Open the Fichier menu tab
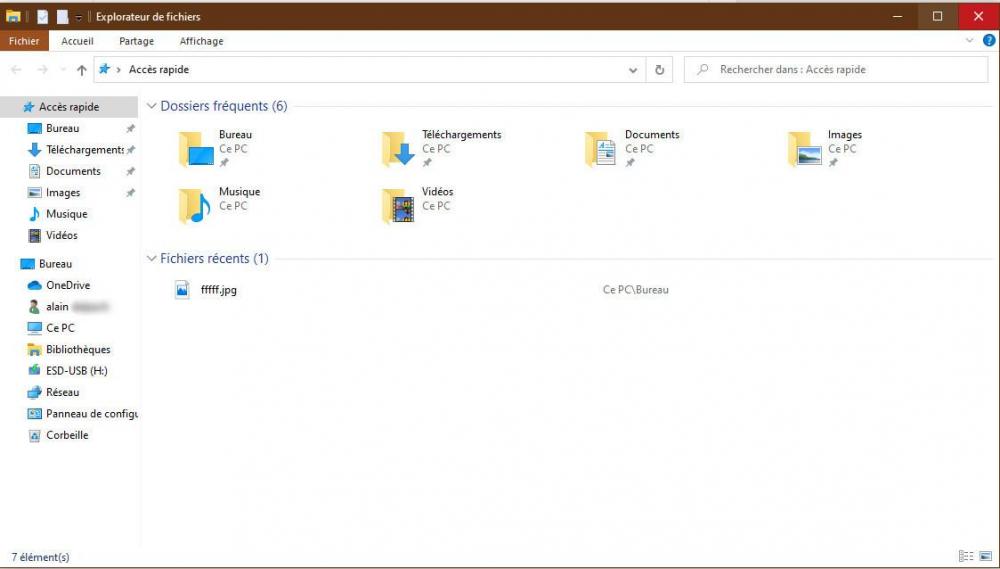The image size is (1000, 569). [24, 41]
